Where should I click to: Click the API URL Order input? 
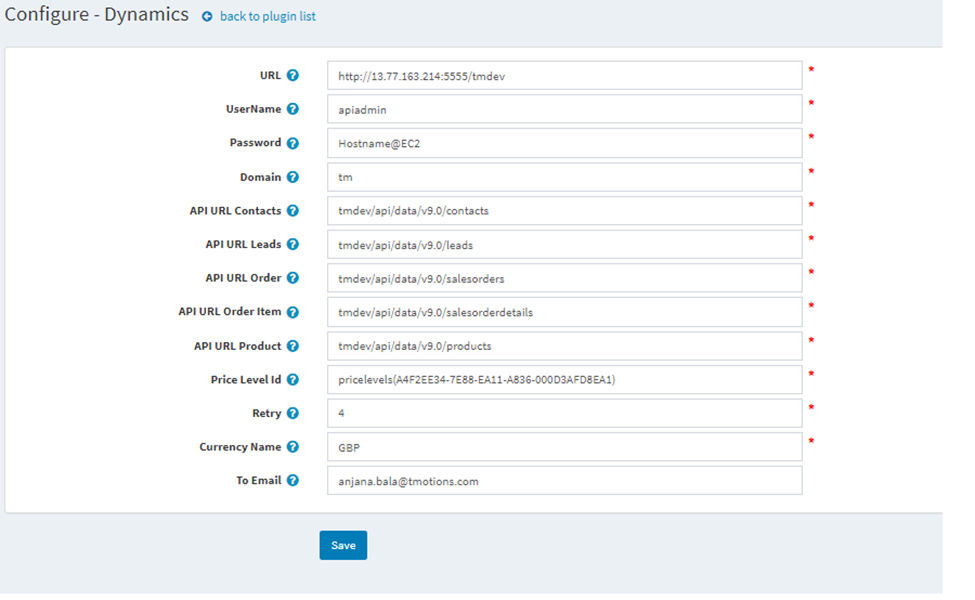(x=565, y=278)
